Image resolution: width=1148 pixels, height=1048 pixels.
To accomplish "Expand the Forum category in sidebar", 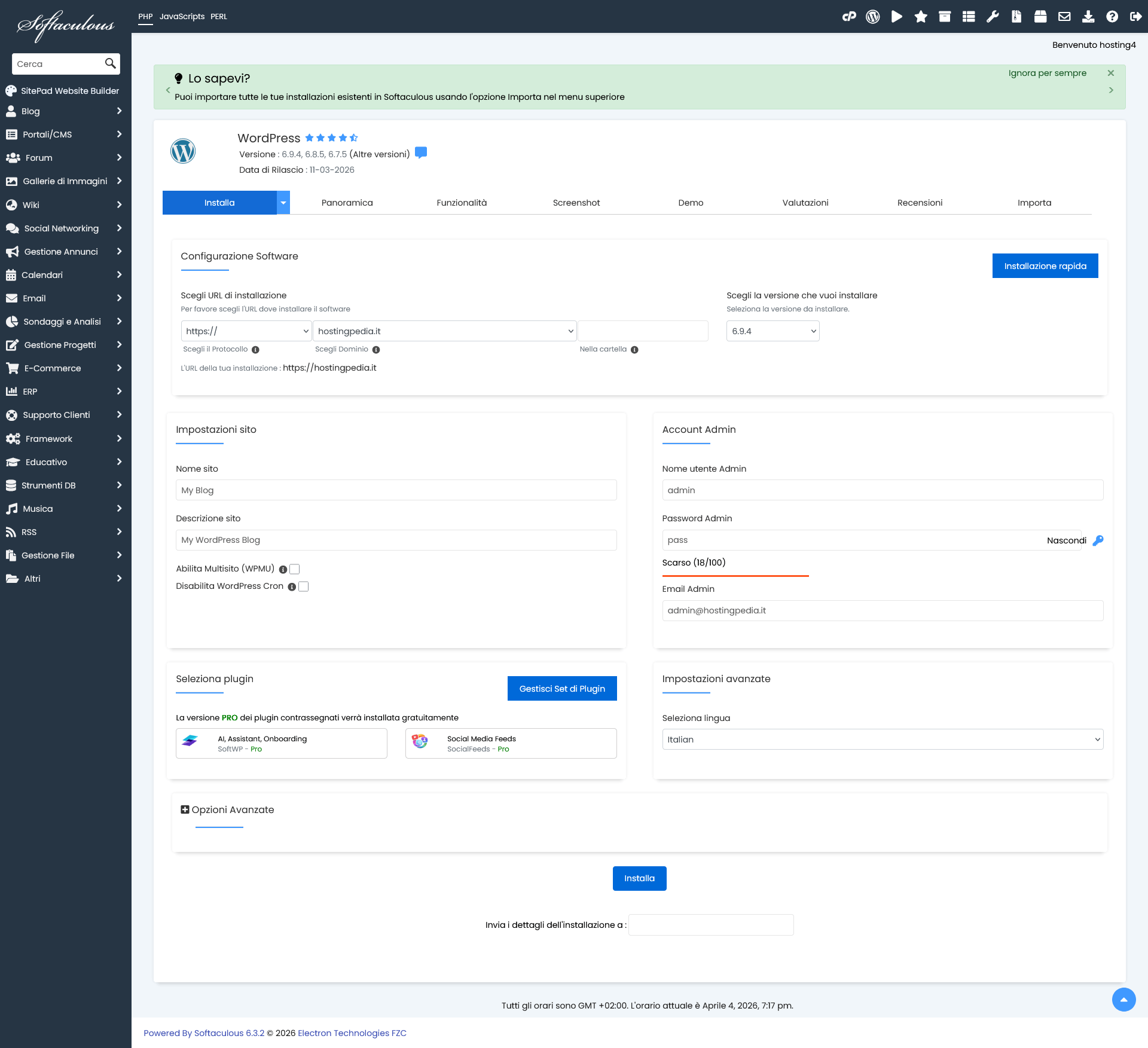I will 66,158.
